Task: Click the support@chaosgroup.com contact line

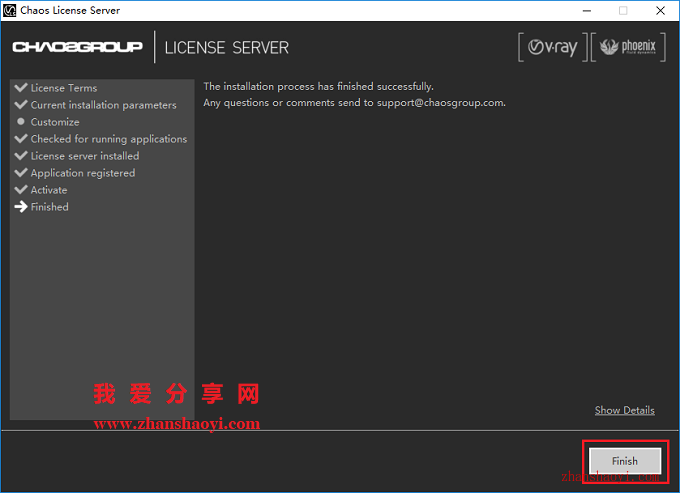Action: click(x=354, y=103)
